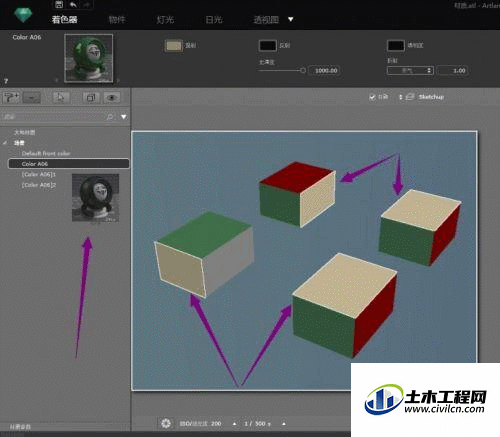Click the save icon in the top bar

59,4
